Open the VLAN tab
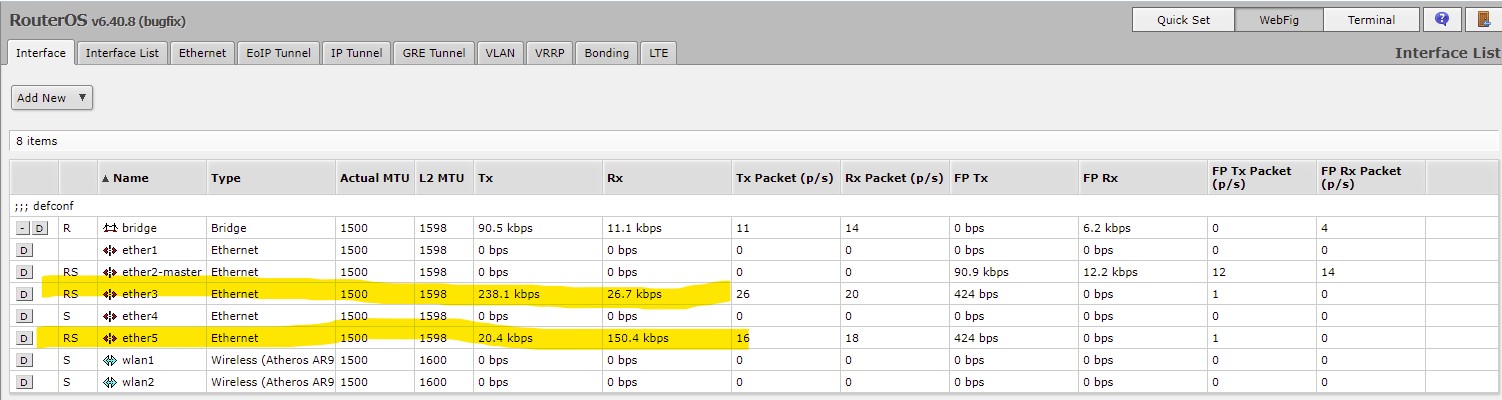 [x=500, y=53]
